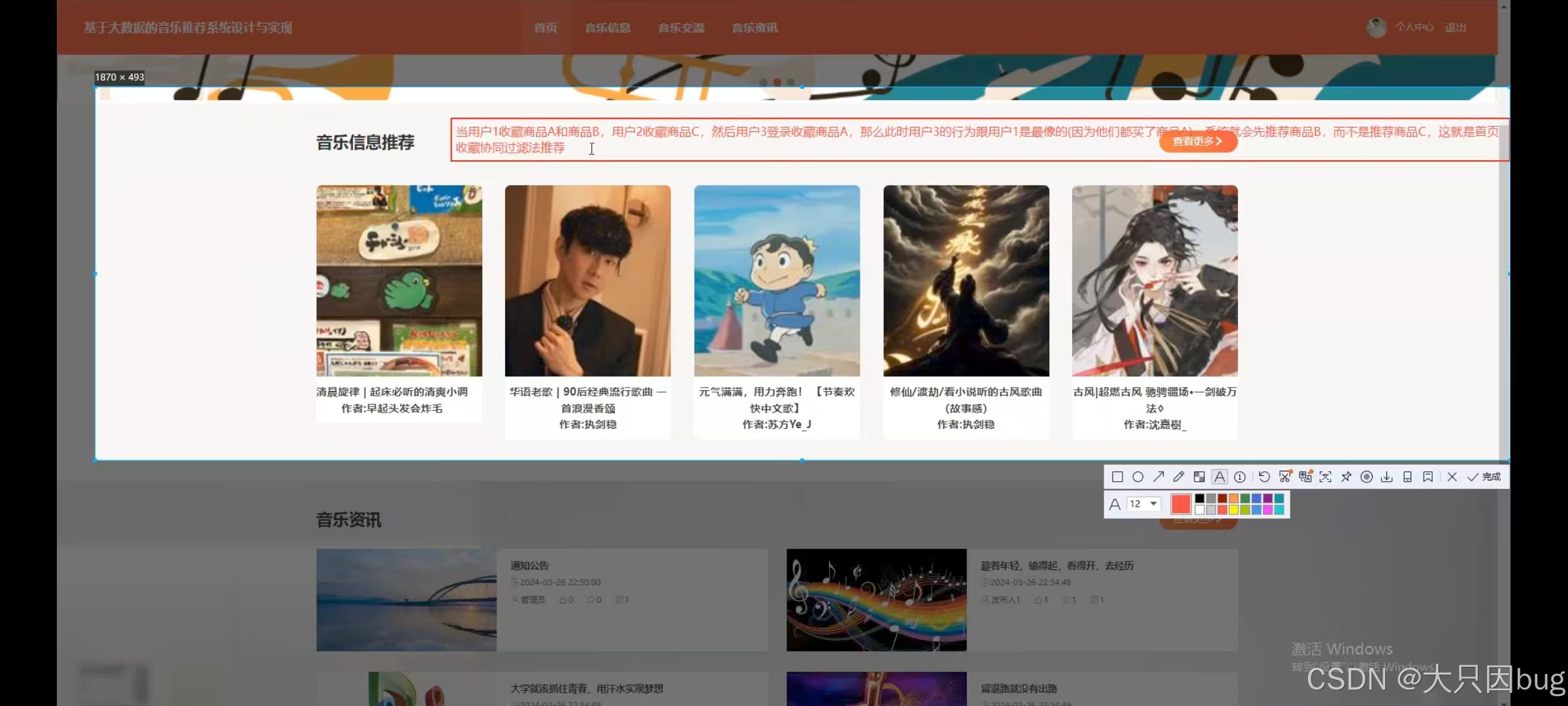
Task: Pin the screenshot to screen
Action: click(1346, 477)
